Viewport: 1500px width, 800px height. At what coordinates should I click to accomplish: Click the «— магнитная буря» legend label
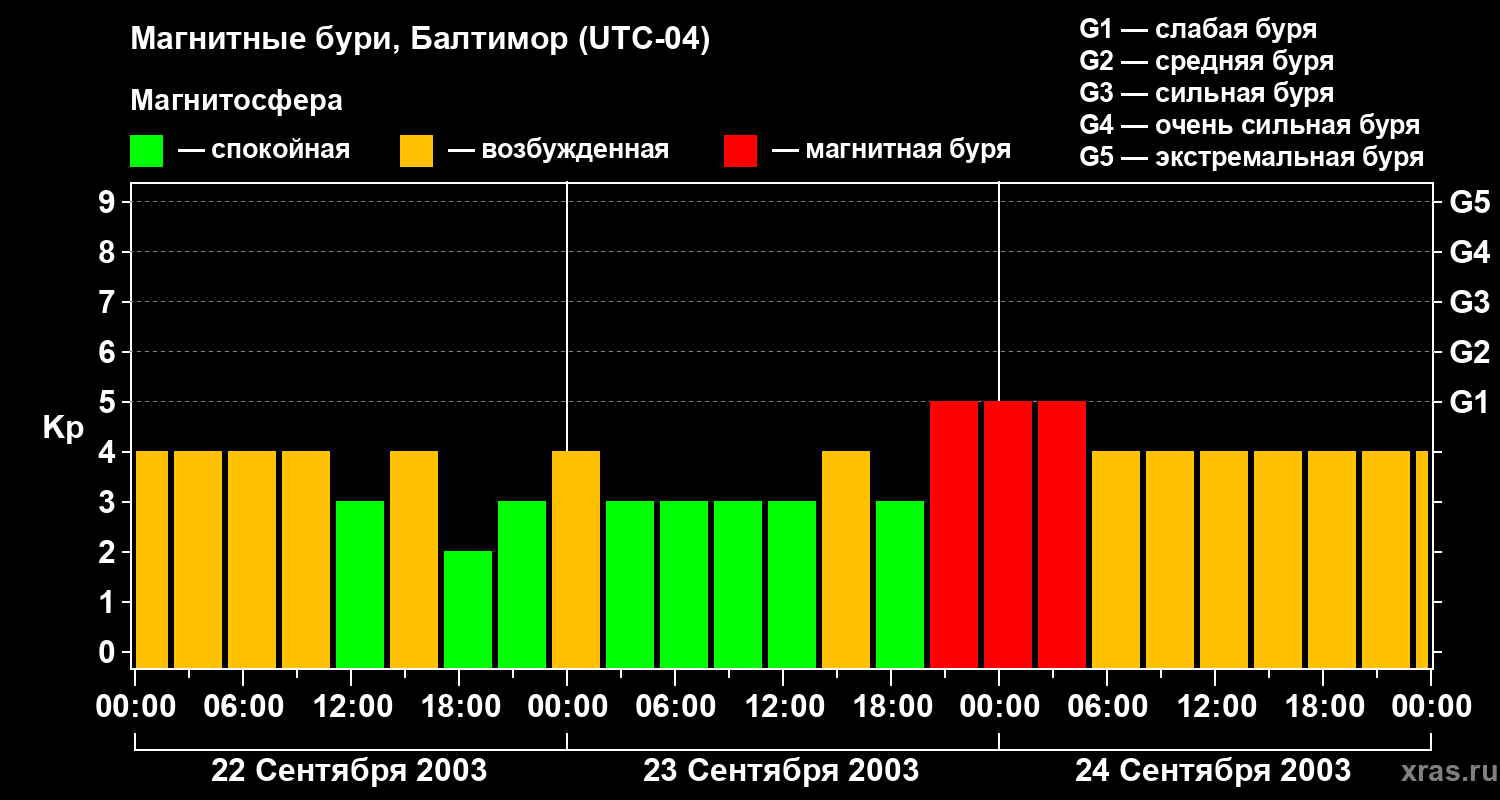(x=891, y=151)
